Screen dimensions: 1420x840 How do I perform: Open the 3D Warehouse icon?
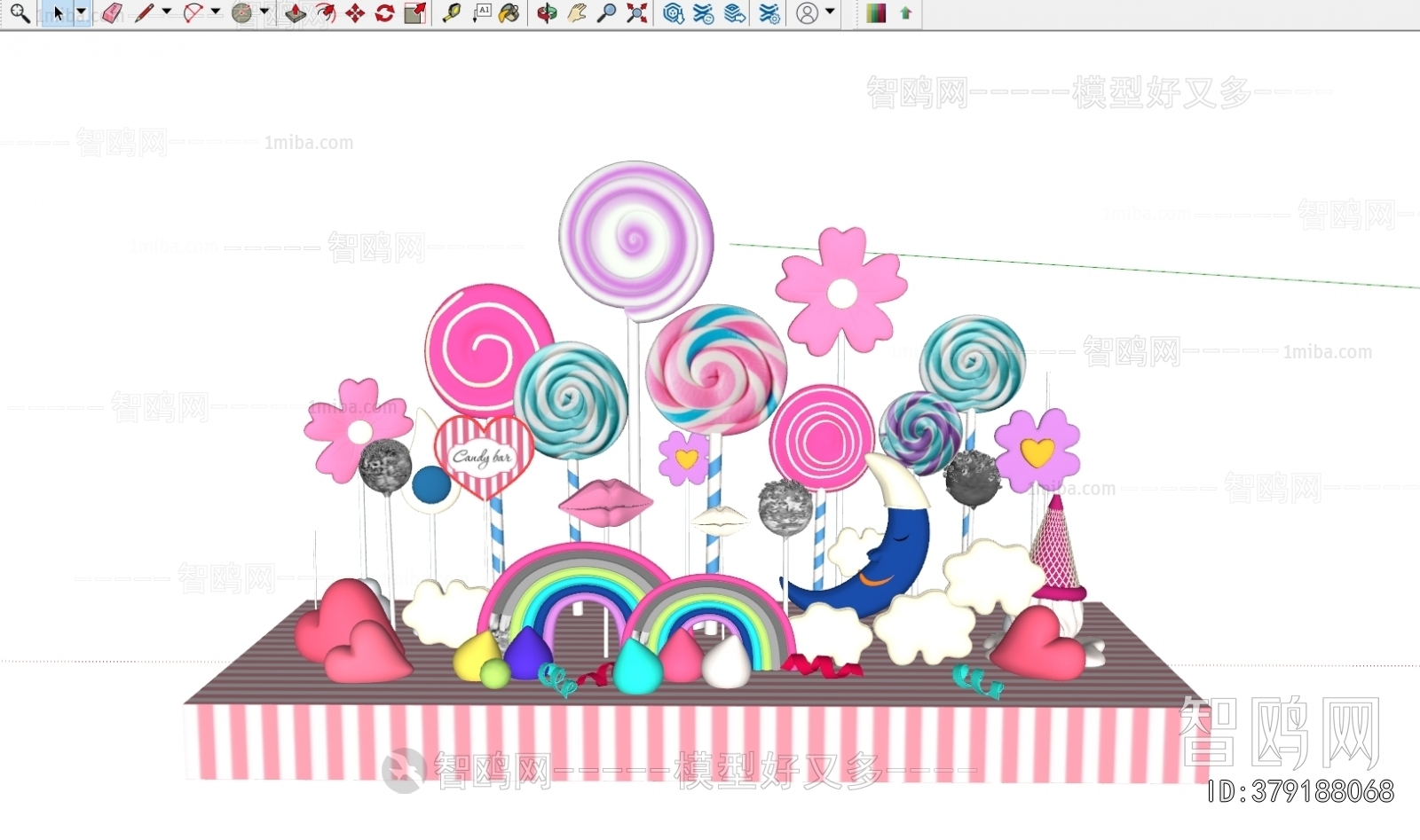674,13
